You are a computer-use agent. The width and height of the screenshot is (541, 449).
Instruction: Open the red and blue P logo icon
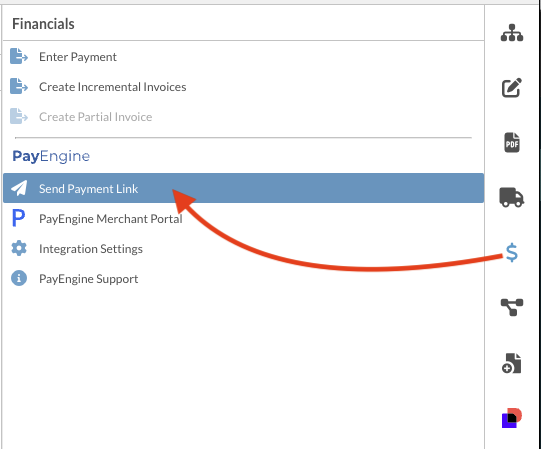[x=512, y=418]
